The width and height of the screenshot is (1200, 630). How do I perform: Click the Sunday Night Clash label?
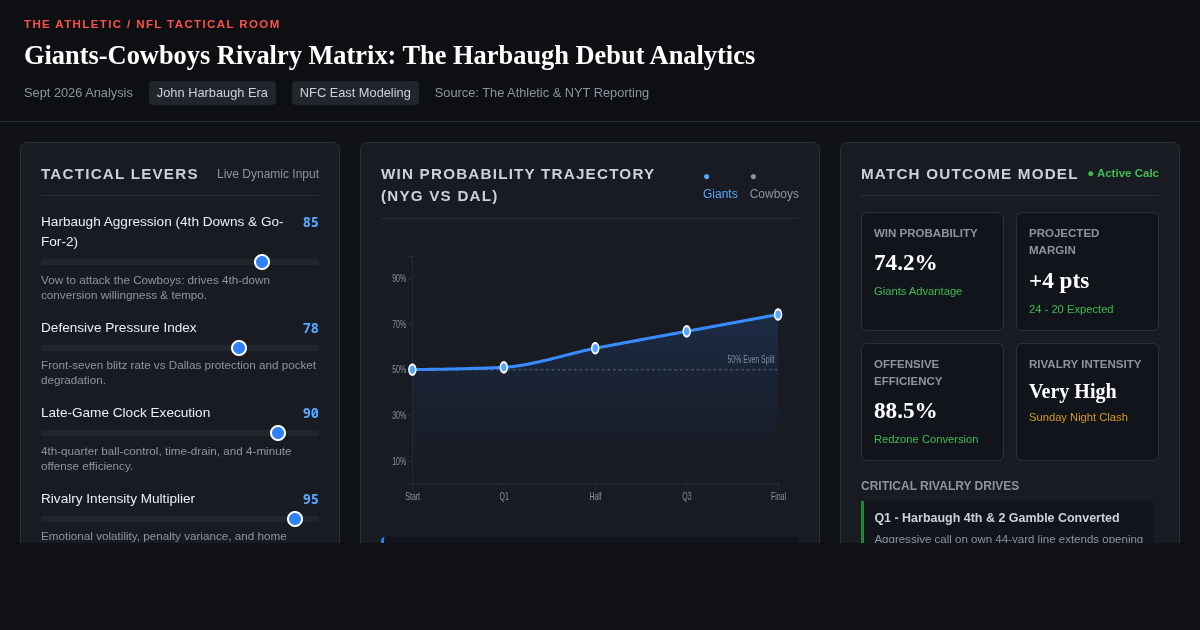pyautogui.click(x=1078, y=417)
